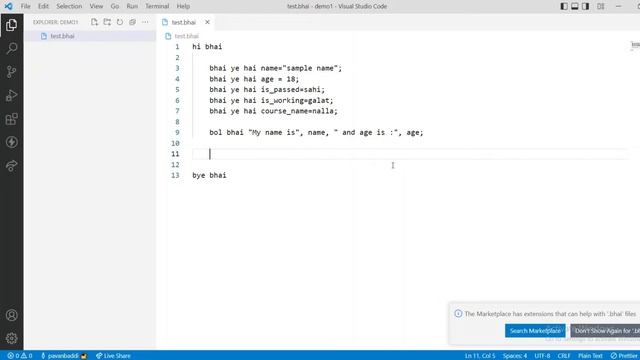Open the View menu
The width and height of the screenshot is (640, 360).
pyautogui.click(x=96, y=6)
